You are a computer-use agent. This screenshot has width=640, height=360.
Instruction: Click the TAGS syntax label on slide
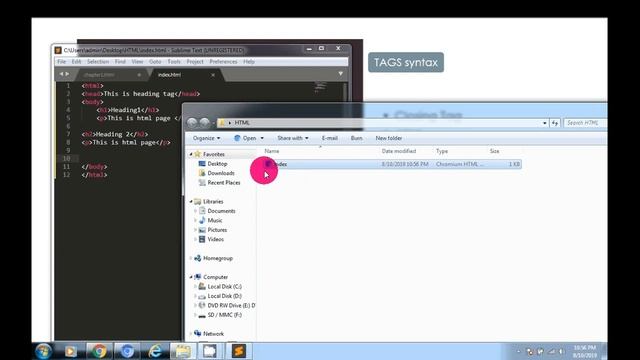coord(406,62)
